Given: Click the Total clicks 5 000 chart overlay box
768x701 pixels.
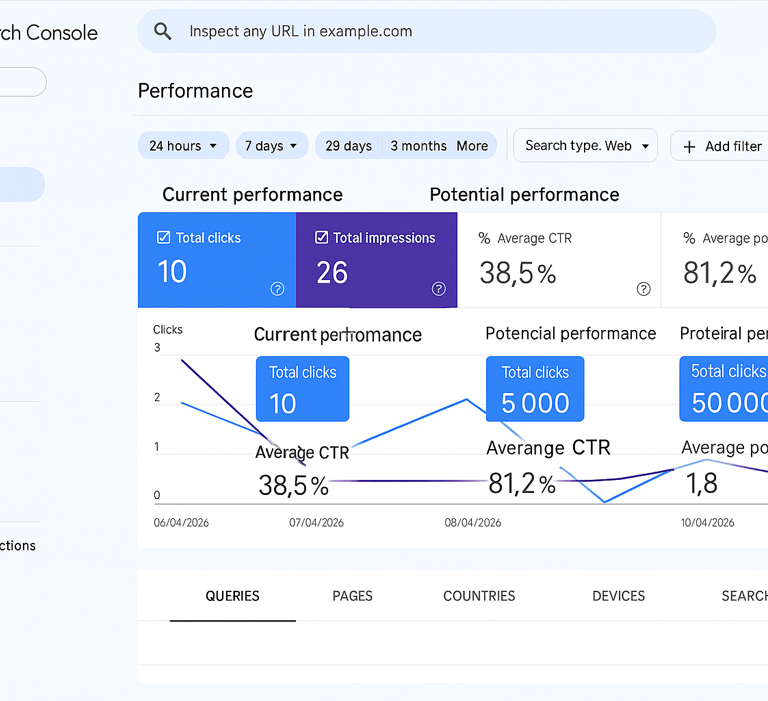Looking at the screenshot, I should 535,389.
